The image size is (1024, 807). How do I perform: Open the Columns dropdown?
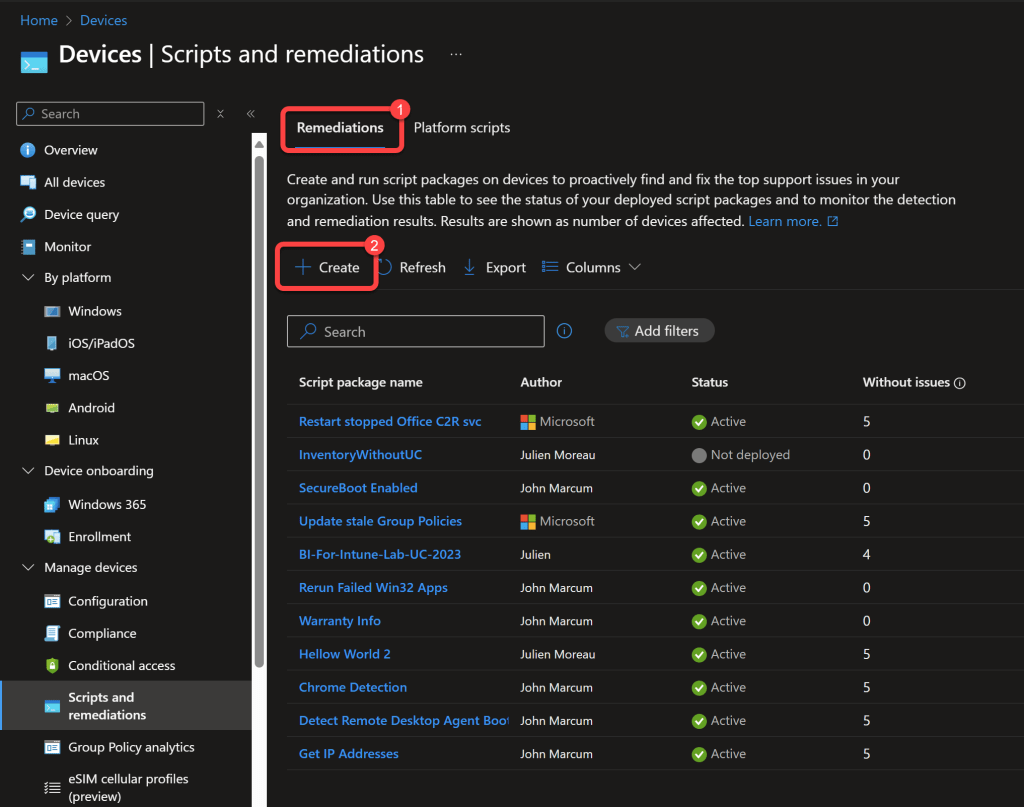tap(591, 267)
